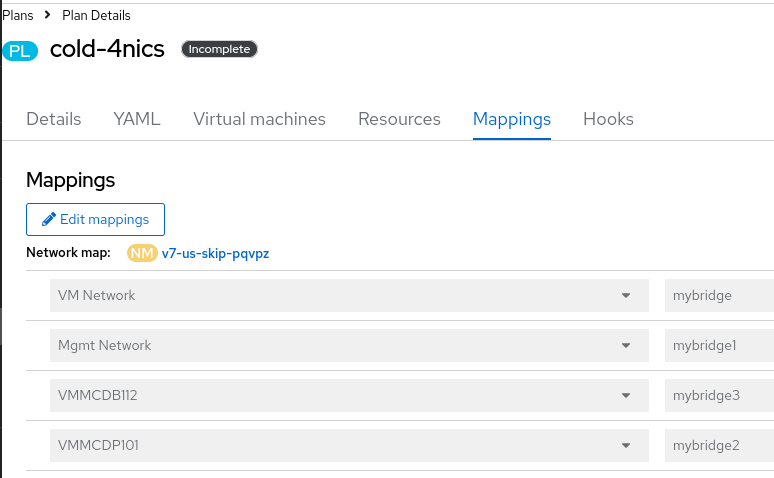Open the YAML tab

137,119
